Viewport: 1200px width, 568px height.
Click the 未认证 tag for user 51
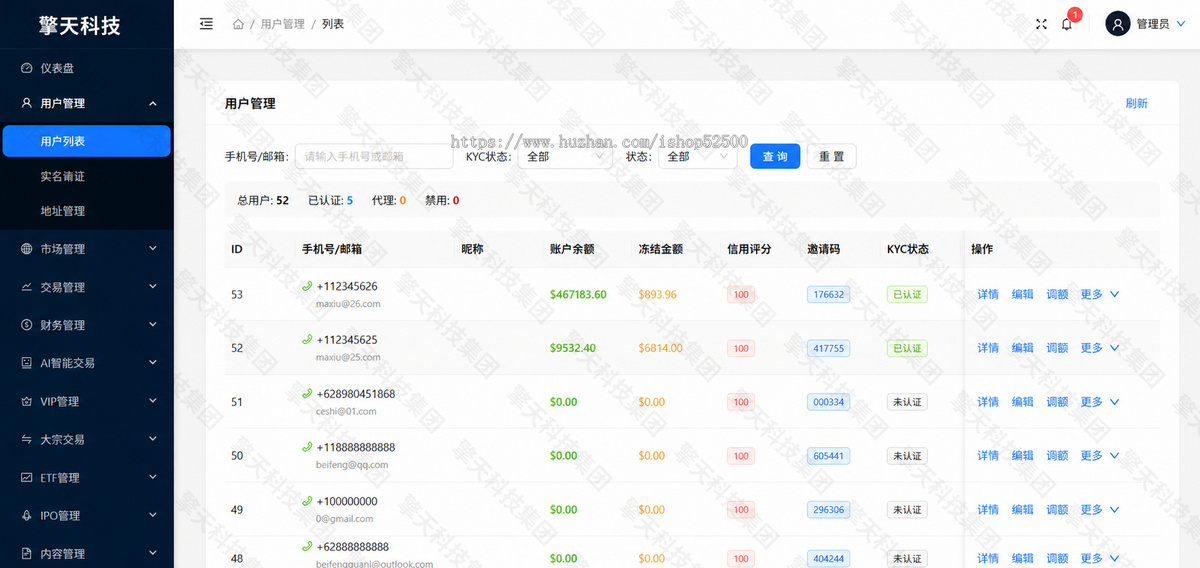907,402
